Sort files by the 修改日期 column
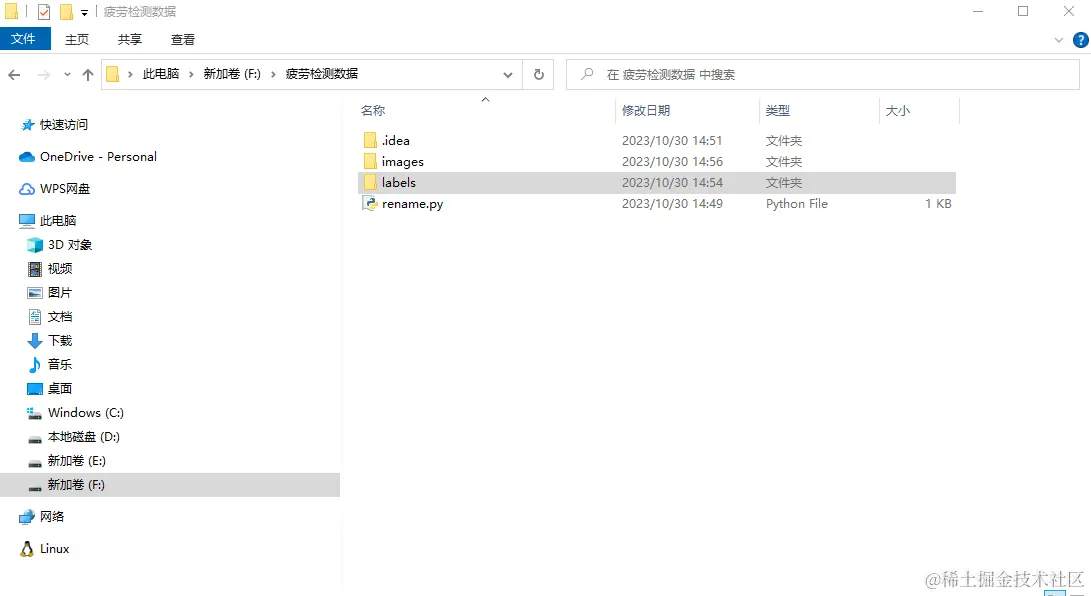Viewport: 1091px width, 596px height. click(646, 111)
